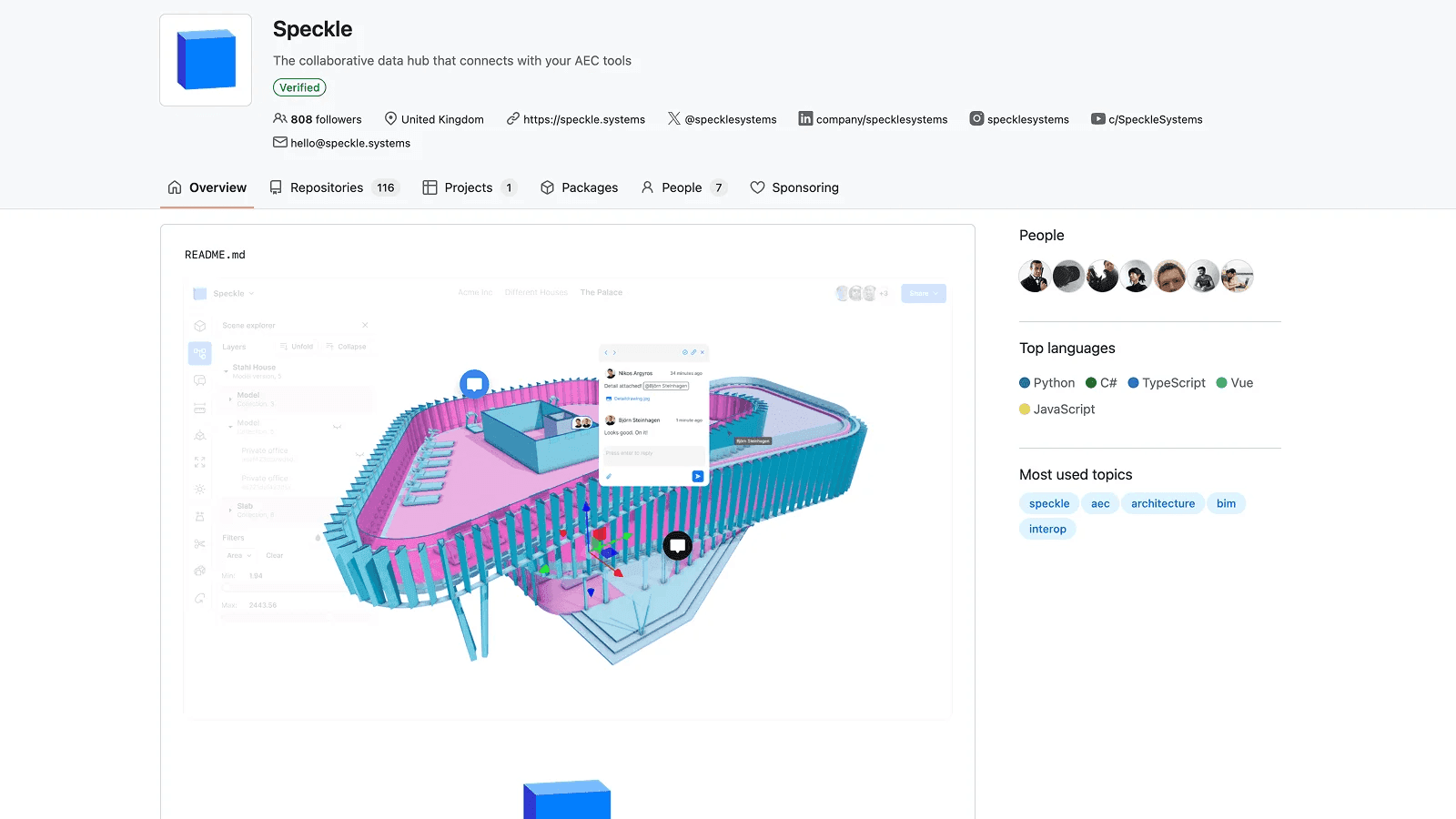Click the minimum area slider handle
The image size is (1456, 819).
[x=227, y=587]
